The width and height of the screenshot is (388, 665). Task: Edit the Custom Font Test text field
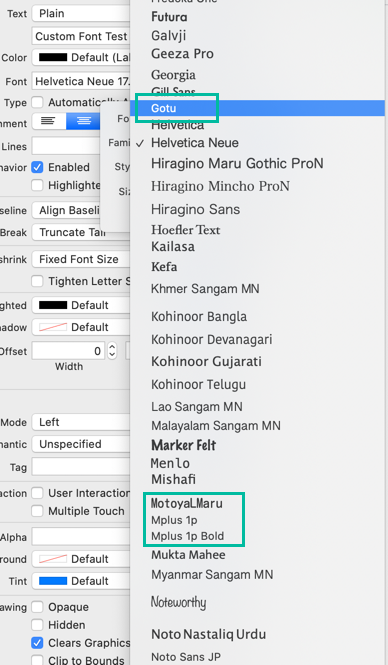[x=81, y=36]
